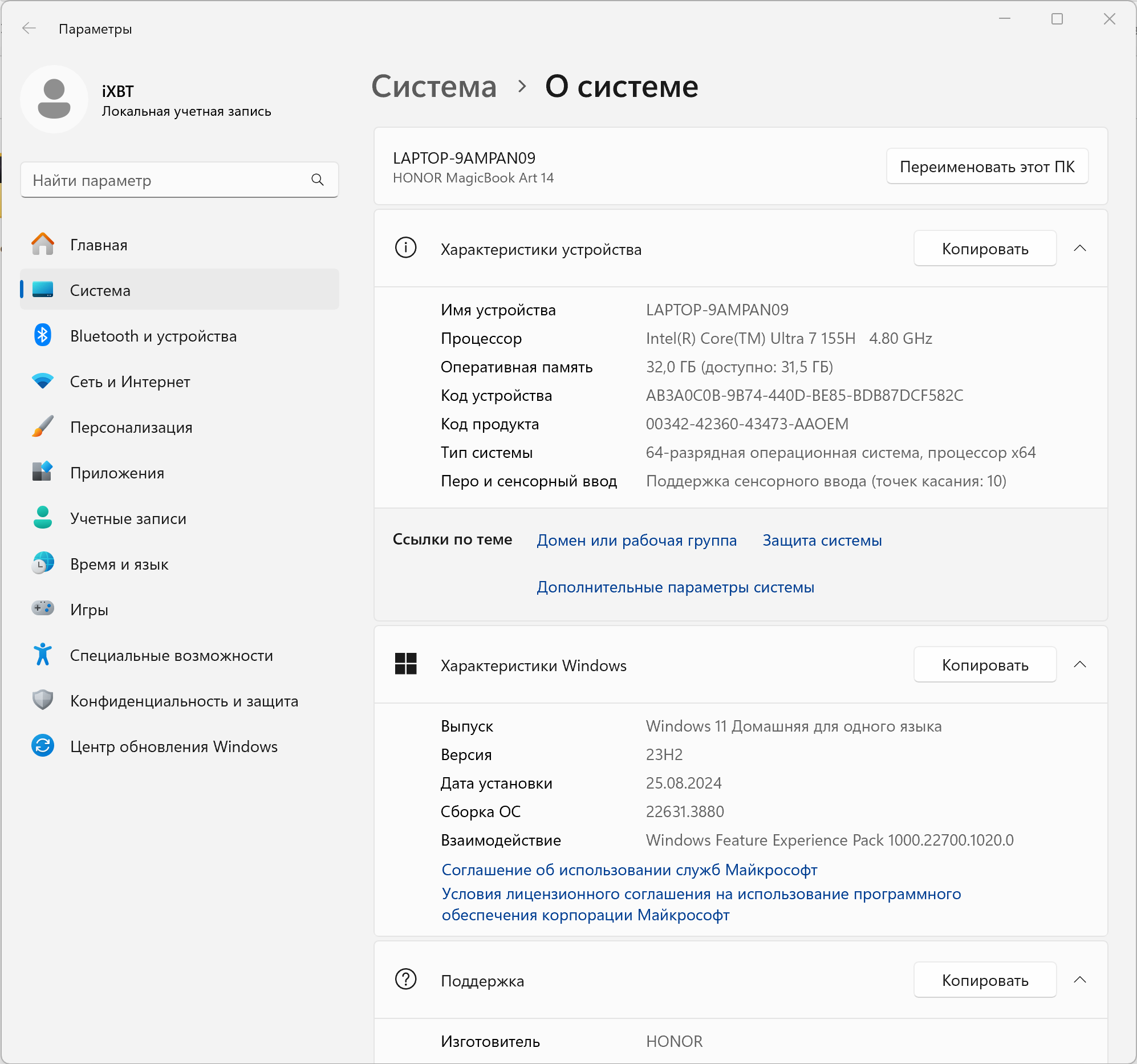Screen dimensions: 1137x1064
Task: Click the Games controller icon
Action: (x=42, y=608)
